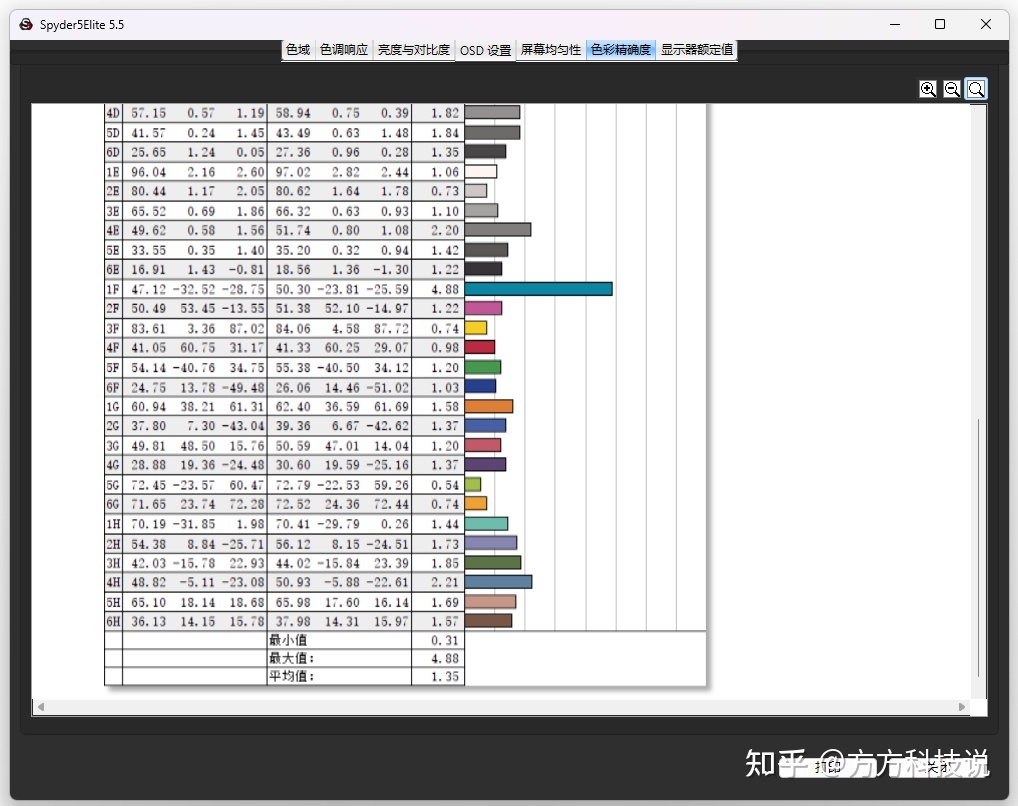Click the 打印 print button
This screenshot has width=1018, height=806.
pyautogui.click(x=827, y=767)
